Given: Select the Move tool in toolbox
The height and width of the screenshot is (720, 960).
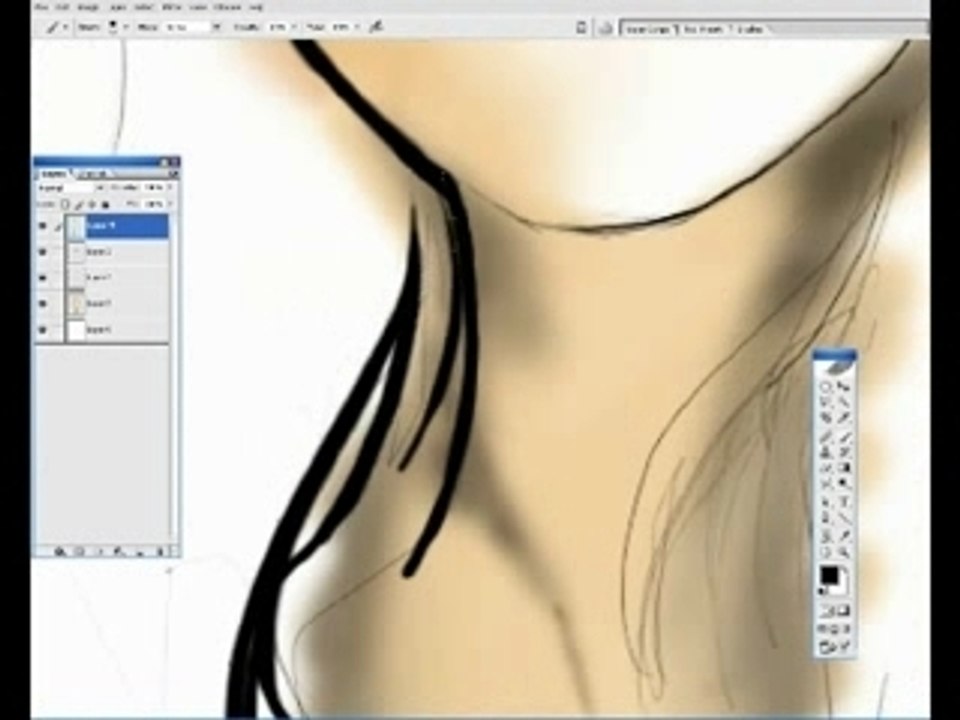Looking at the screenshot, I should [844, 386].
